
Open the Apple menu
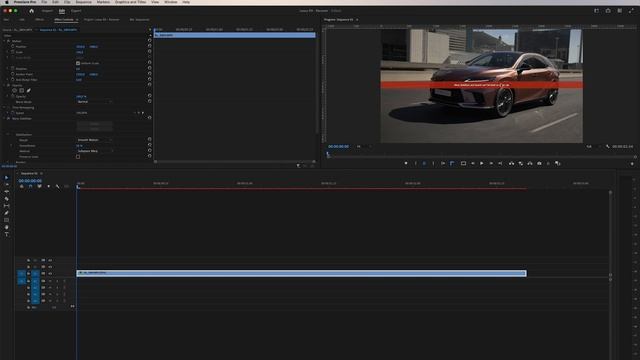(x=7, y=2)
